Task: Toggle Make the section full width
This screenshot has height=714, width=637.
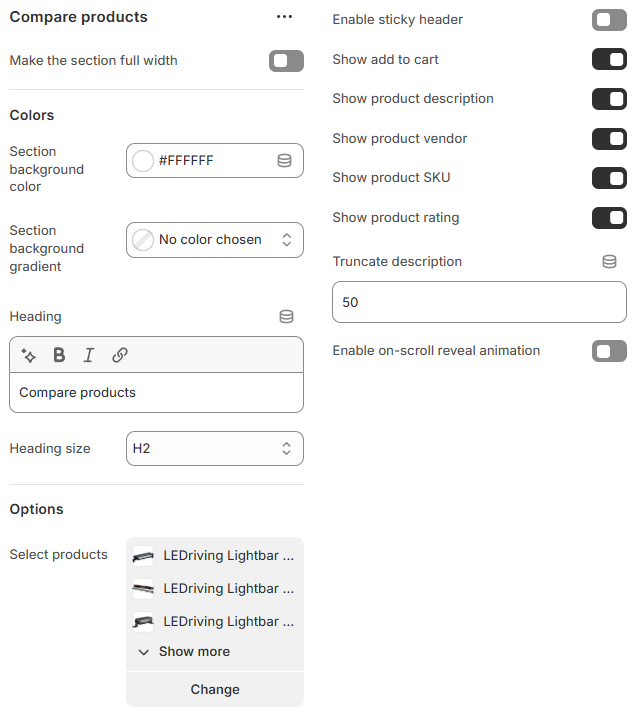Action: click(x=286, y=61)
